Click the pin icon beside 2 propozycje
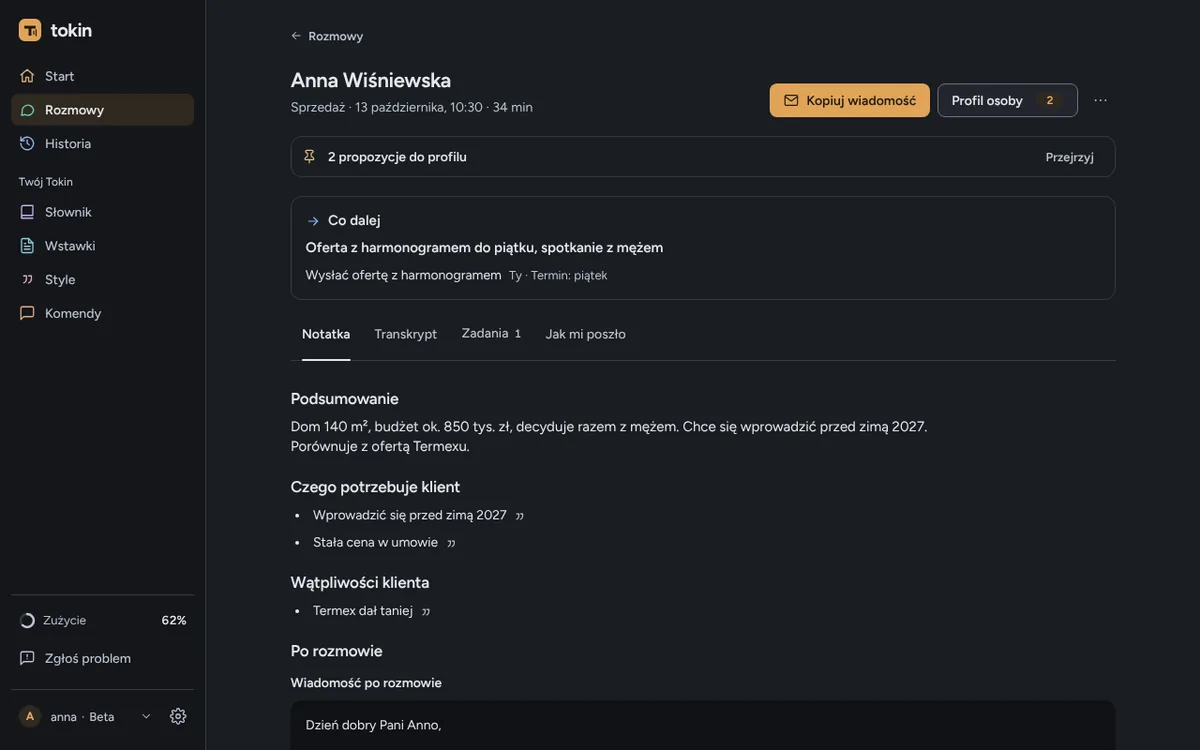Viewport: 1200px width, 750px height. [x=309, y=157]
